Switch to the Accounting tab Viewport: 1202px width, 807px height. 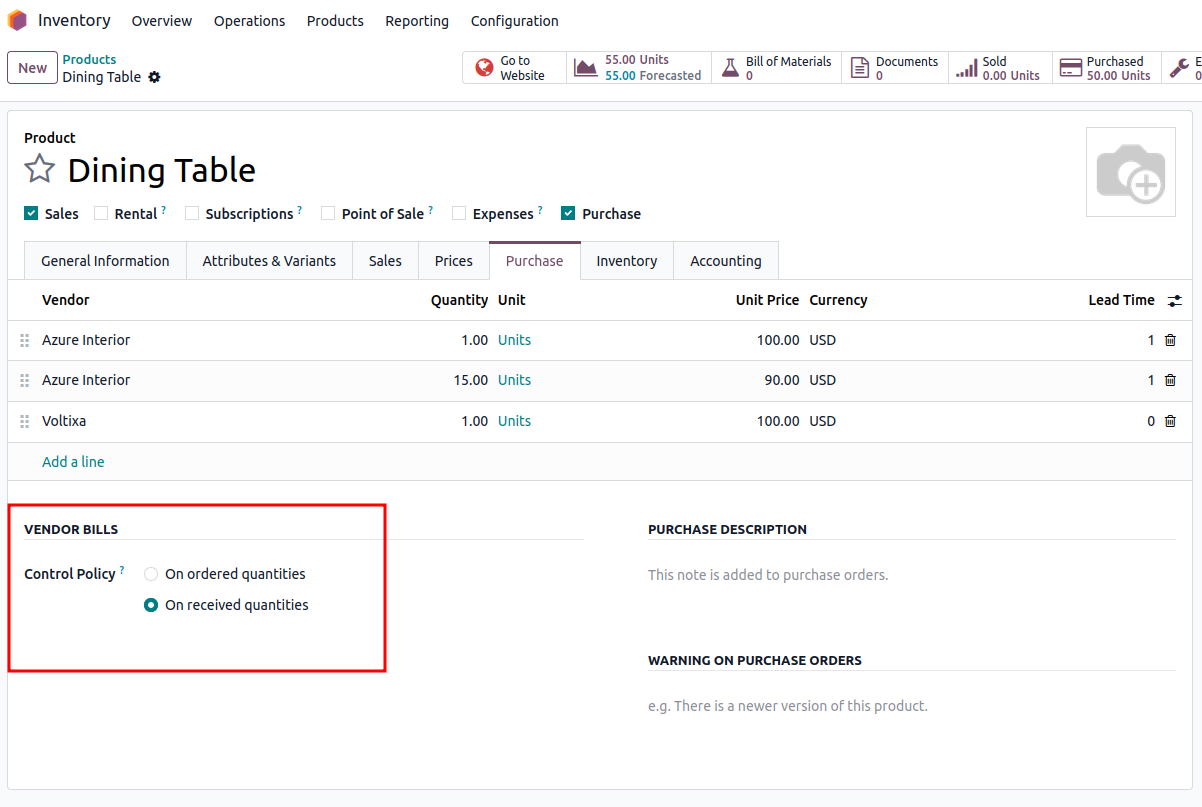click(725, 261)
